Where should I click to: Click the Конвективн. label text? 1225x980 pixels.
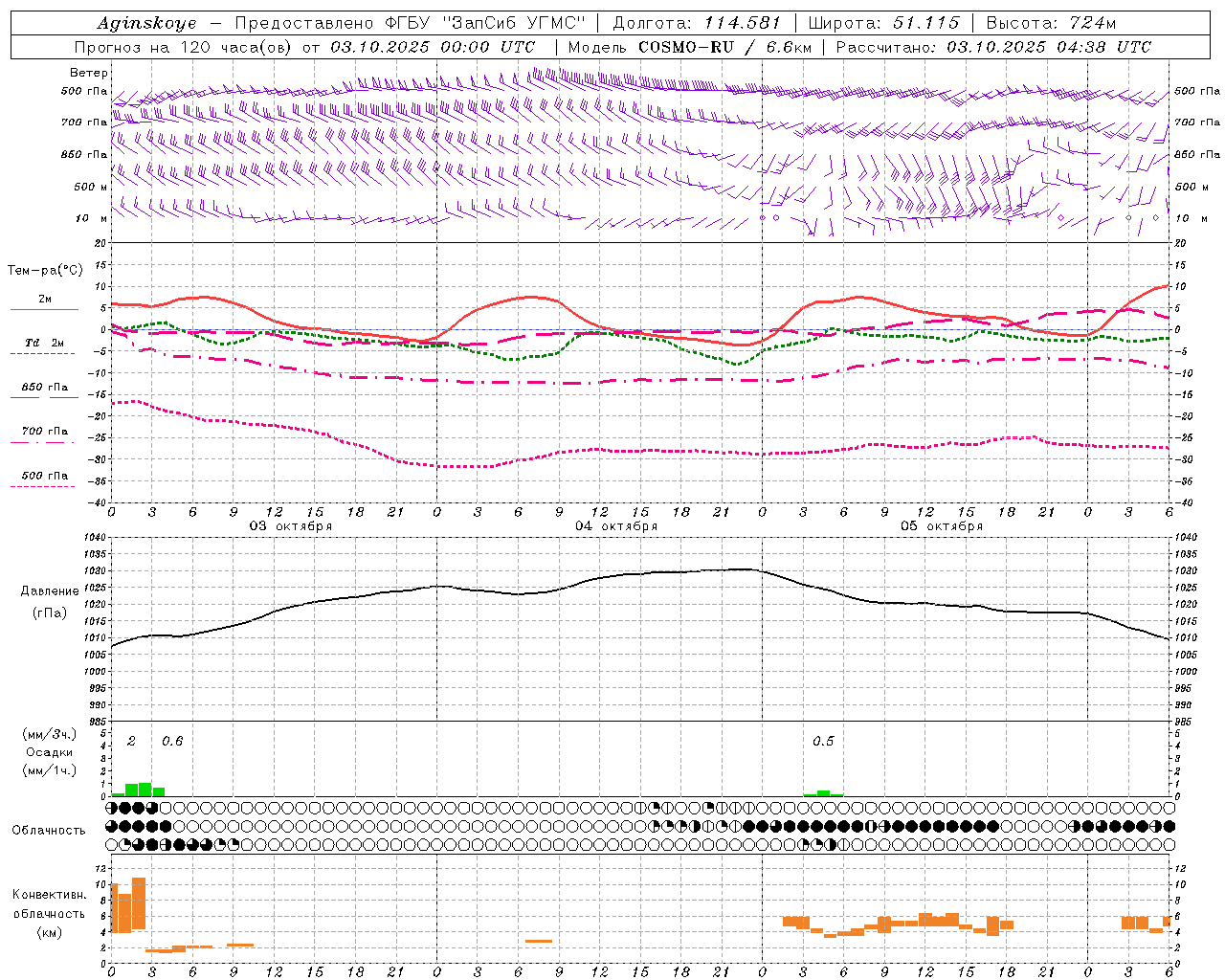tap(49, 895)
